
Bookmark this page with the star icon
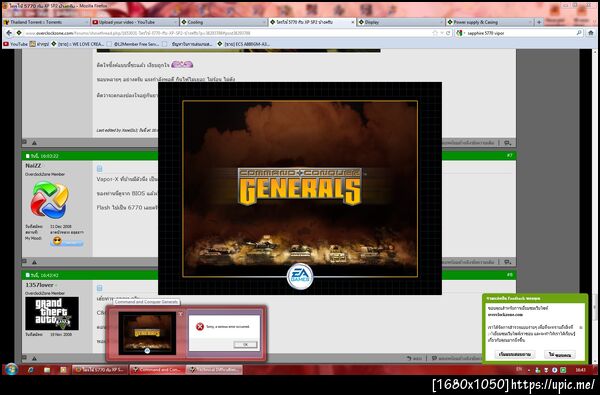(x=435, y=33)
